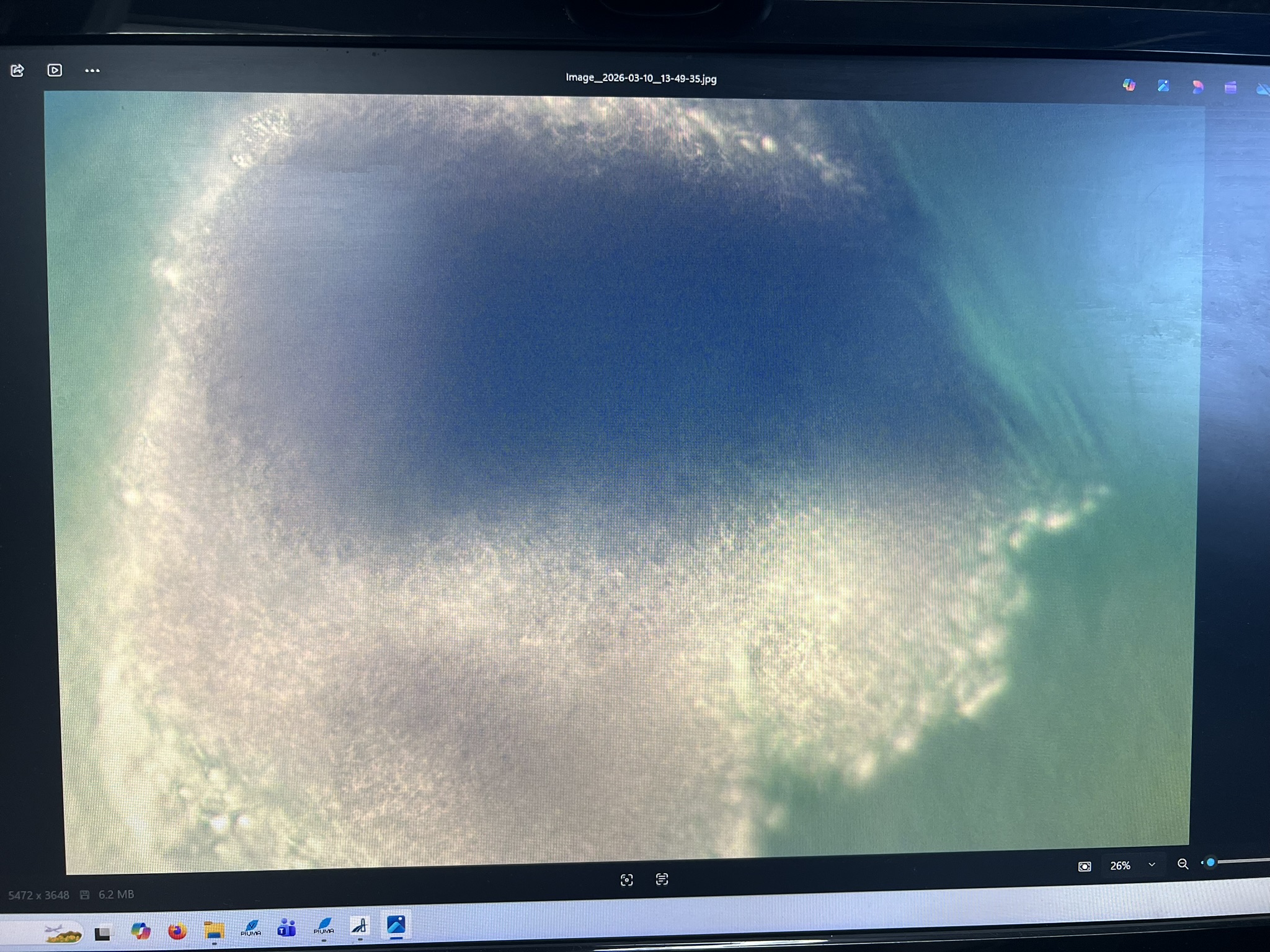Open Microsoft Teams from the taskbar
This screenshot has width=1270, height=952.
(x=286, y=928)
